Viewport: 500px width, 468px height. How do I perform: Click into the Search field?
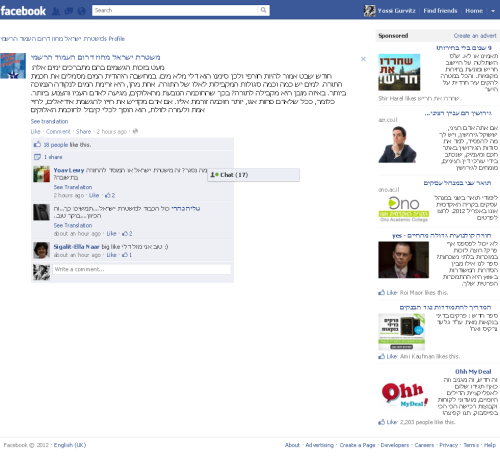pyautogui.click(x=175, y=10)
